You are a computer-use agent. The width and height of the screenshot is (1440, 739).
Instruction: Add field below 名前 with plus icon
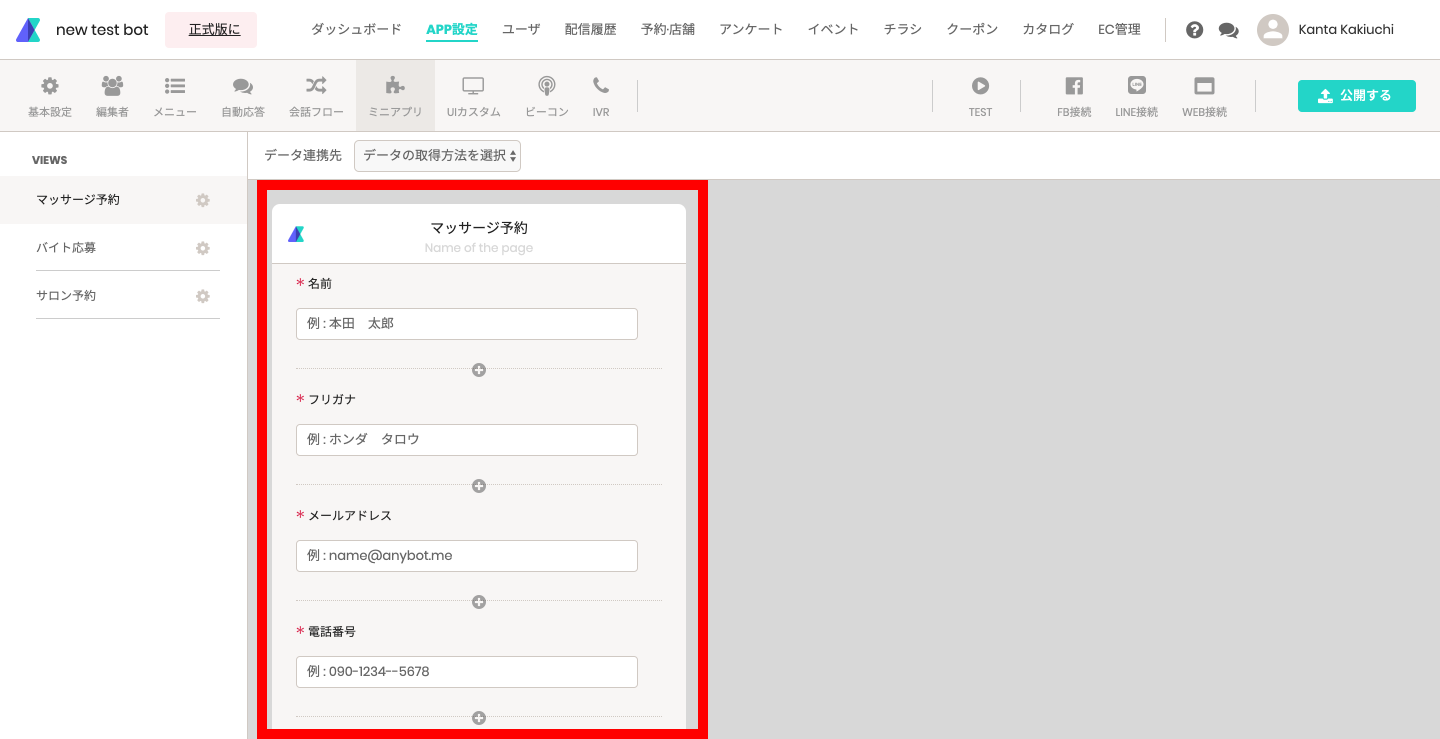[479, 370]
